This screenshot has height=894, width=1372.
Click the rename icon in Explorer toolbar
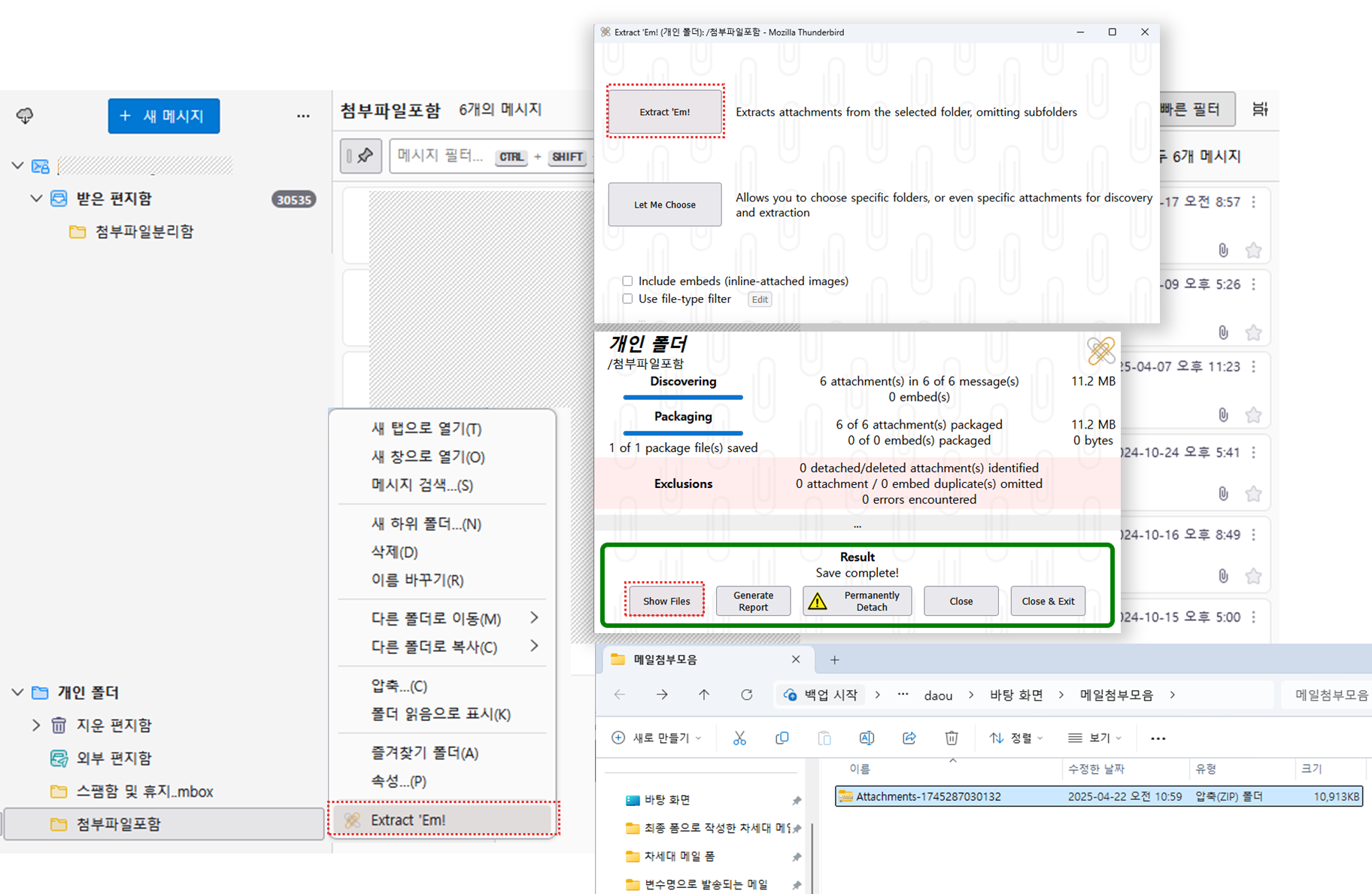(x=867, y=738)
